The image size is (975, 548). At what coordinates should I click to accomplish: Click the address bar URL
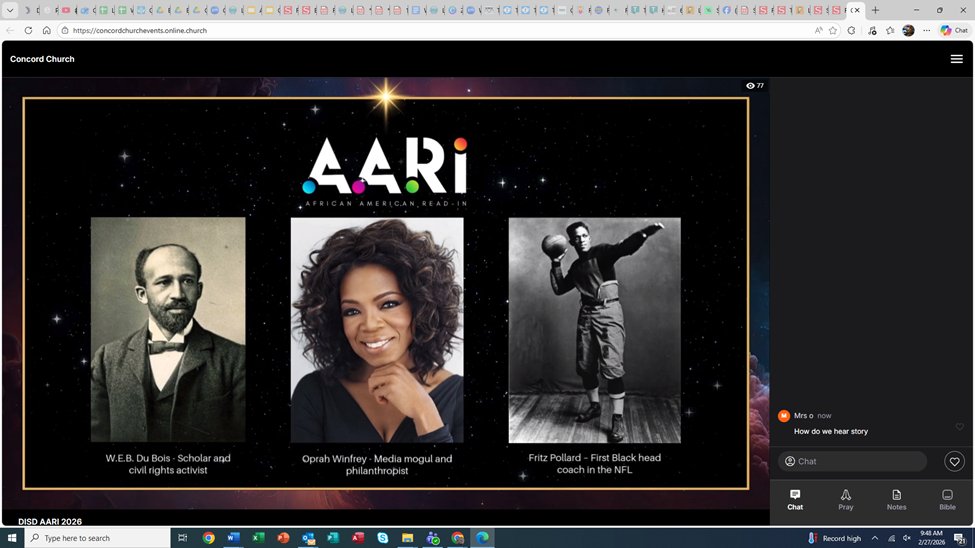140,30
